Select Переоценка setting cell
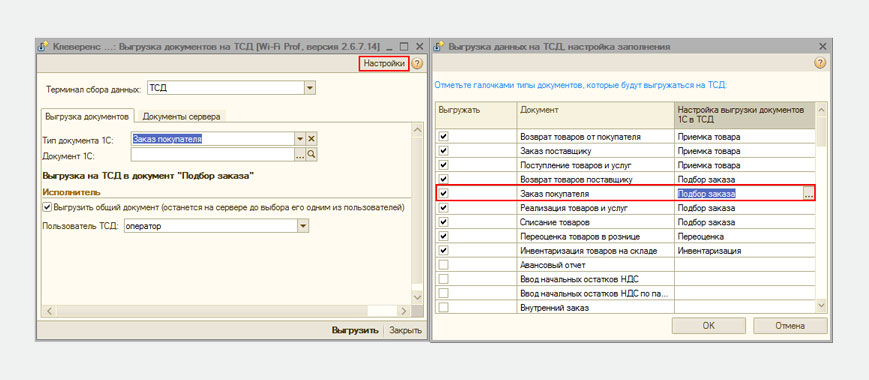Screen dimensions: 869x380 point(745,237)
